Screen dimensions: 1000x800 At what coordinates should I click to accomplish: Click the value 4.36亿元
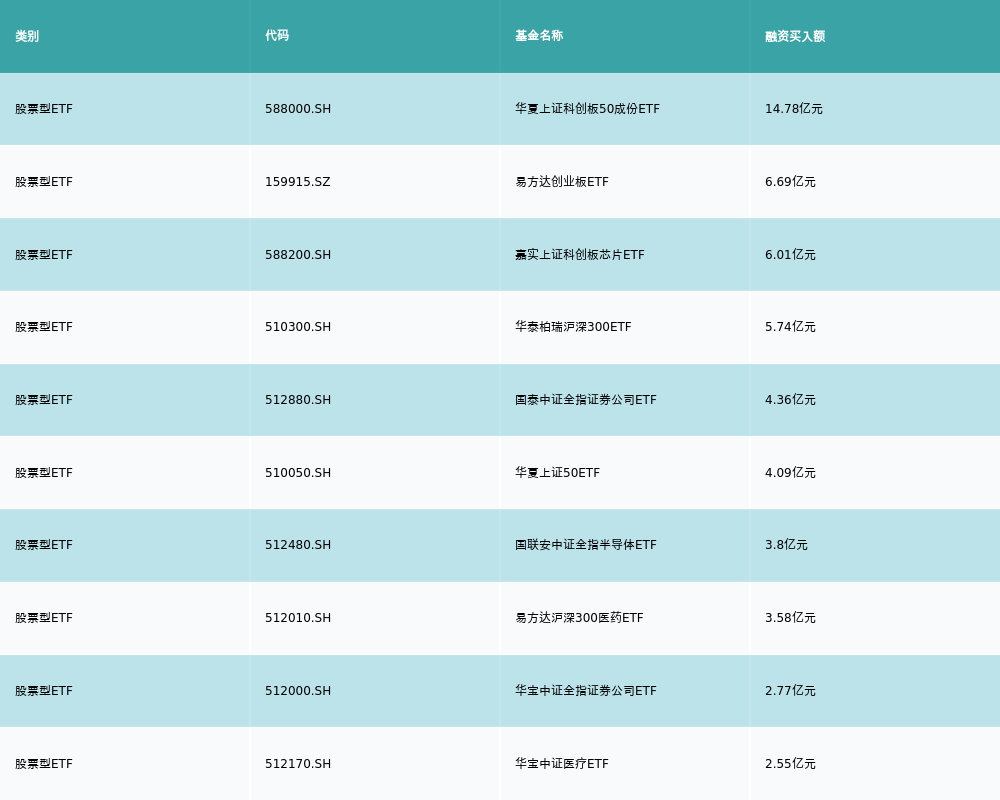pyautogui.click(x=790, y=400)
